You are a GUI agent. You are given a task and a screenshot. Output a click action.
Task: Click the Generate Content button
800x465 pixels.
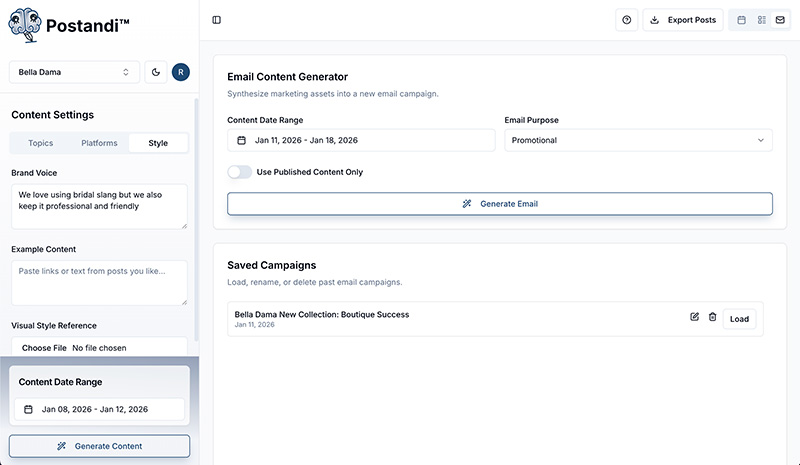point(99,446)
